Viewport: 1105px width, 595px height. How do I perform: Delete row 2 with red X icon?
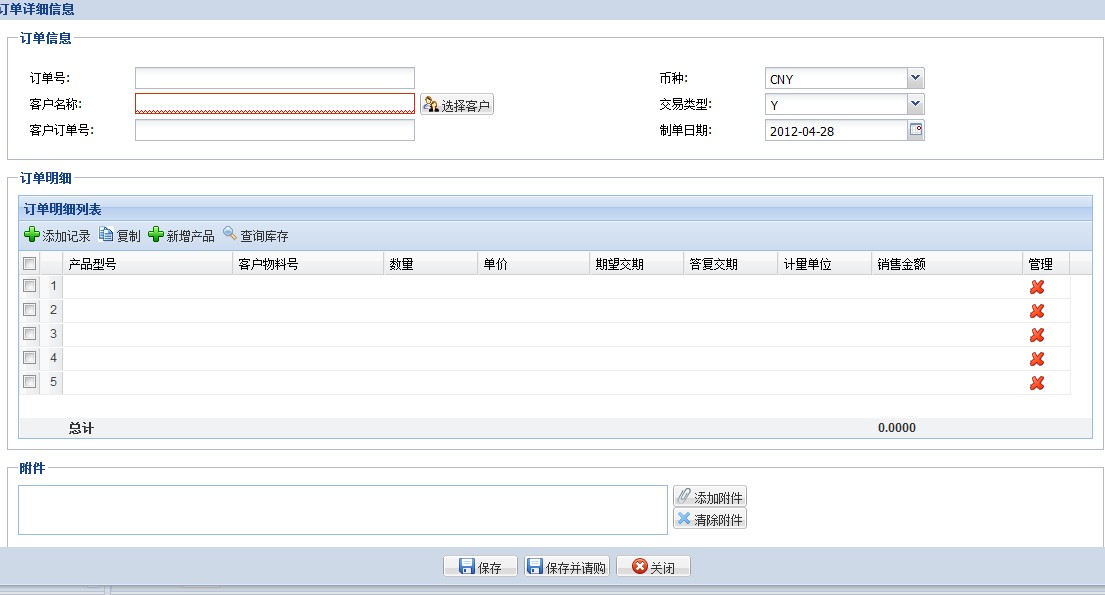pyautogui.click(x=1037, y=311)
